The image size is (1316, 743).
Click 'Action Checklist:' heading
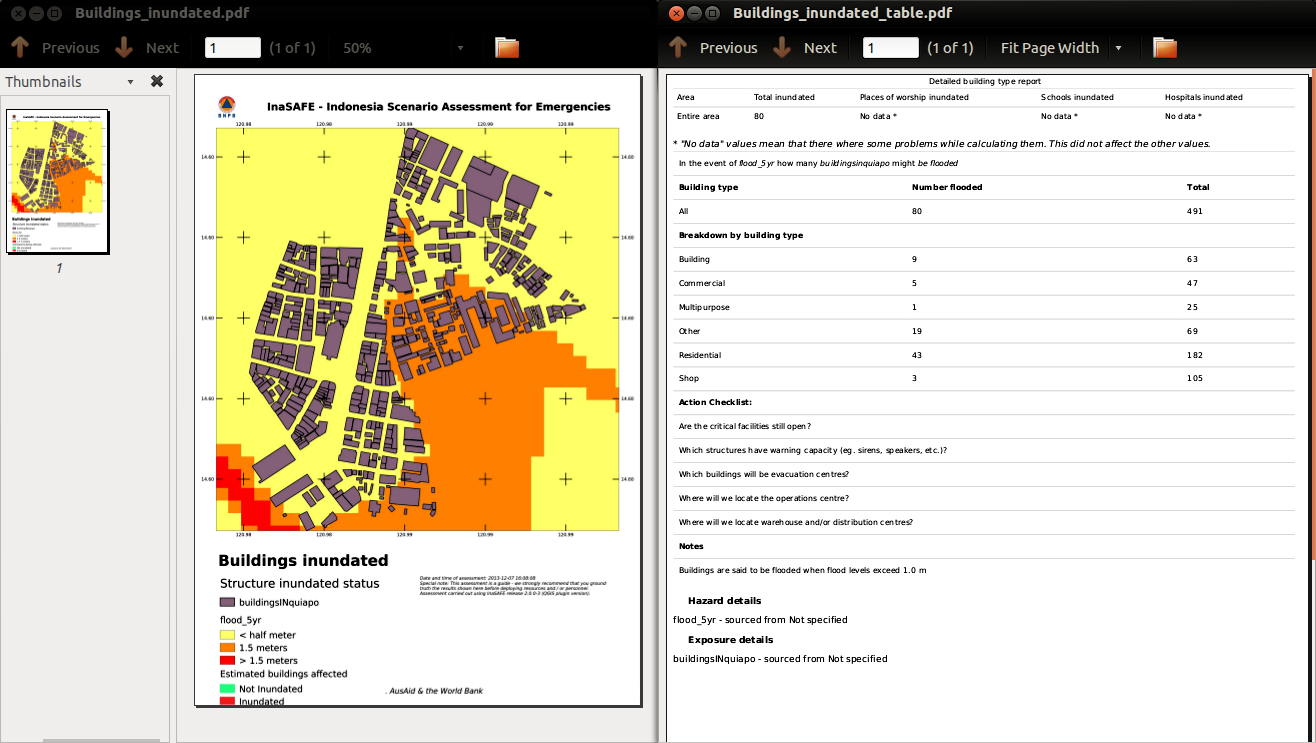(x=715, y=402)
